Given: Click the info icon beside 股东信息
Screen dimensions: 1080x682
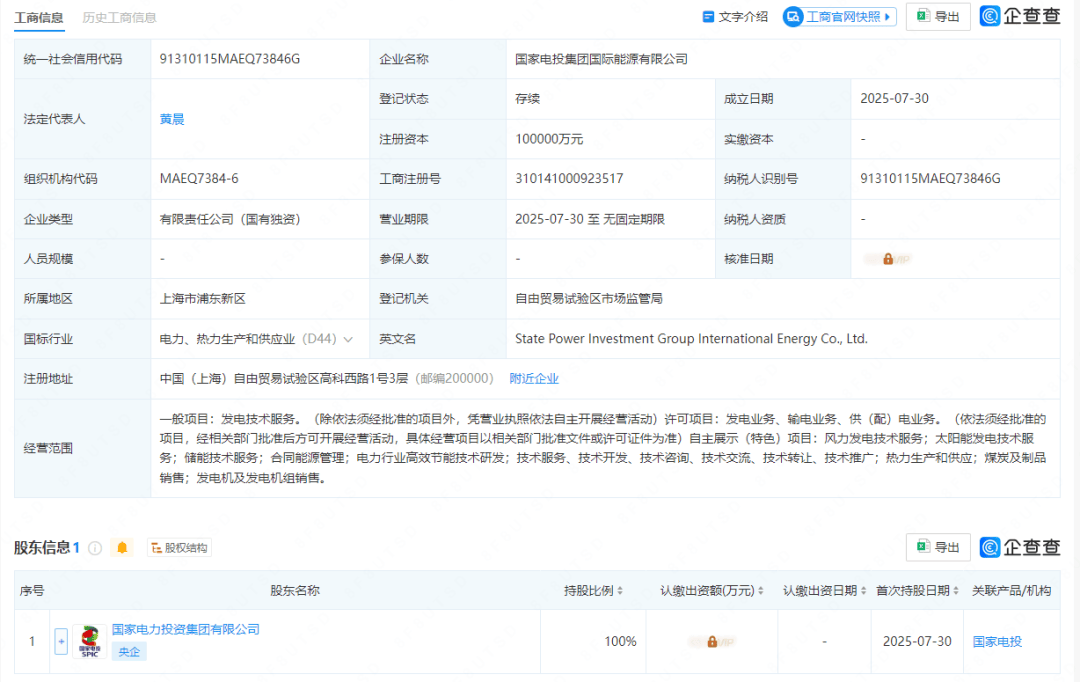Looking at the screenshot, I should pyautogui.click(x=95, y=548).
